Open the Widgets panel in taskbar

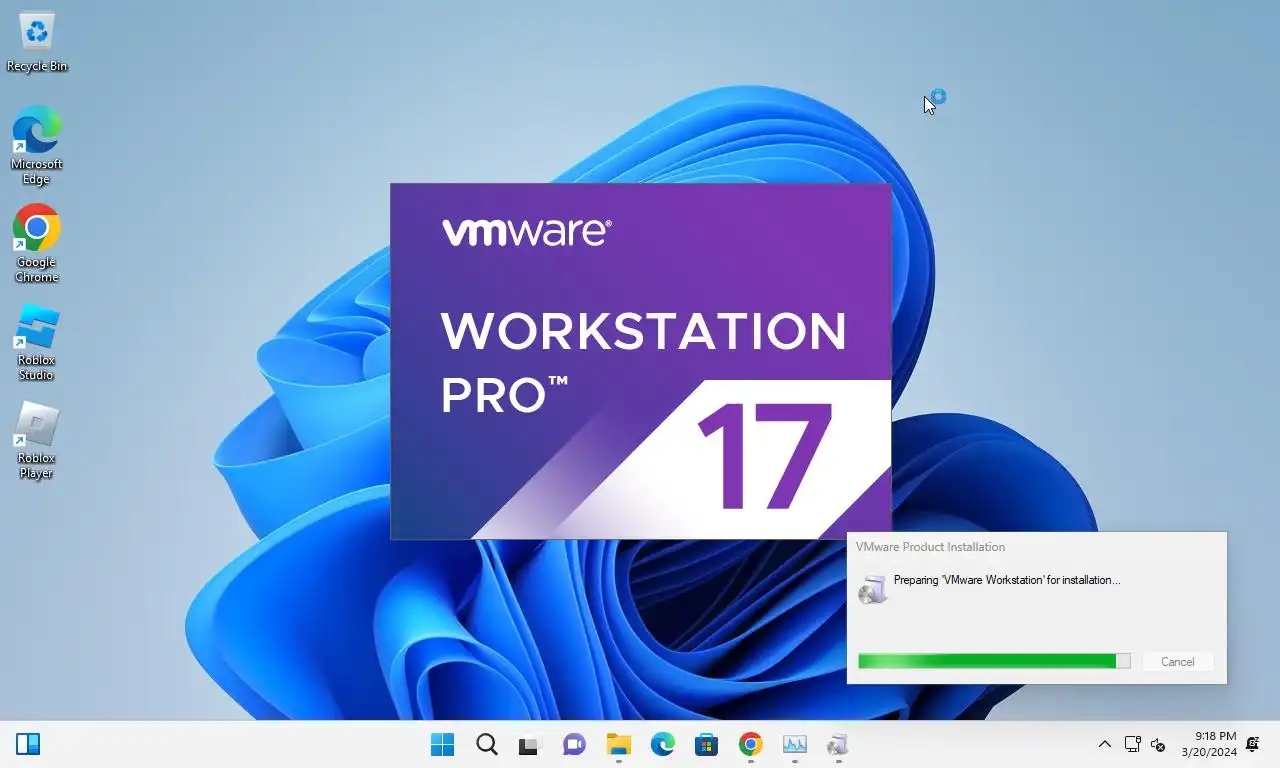(28, 744)
